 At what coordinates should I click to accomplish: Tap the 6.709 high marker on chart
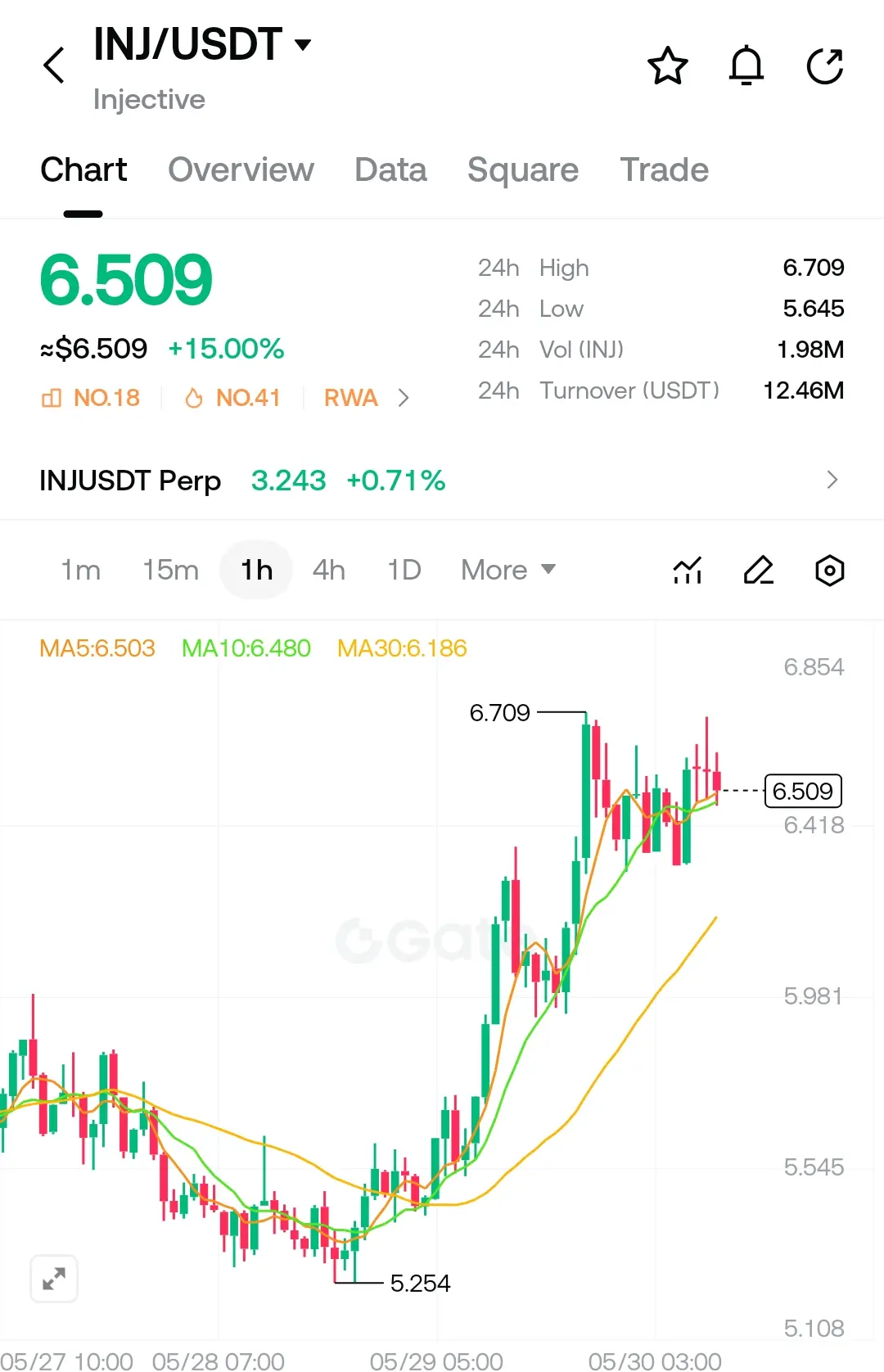coord(499,713)
